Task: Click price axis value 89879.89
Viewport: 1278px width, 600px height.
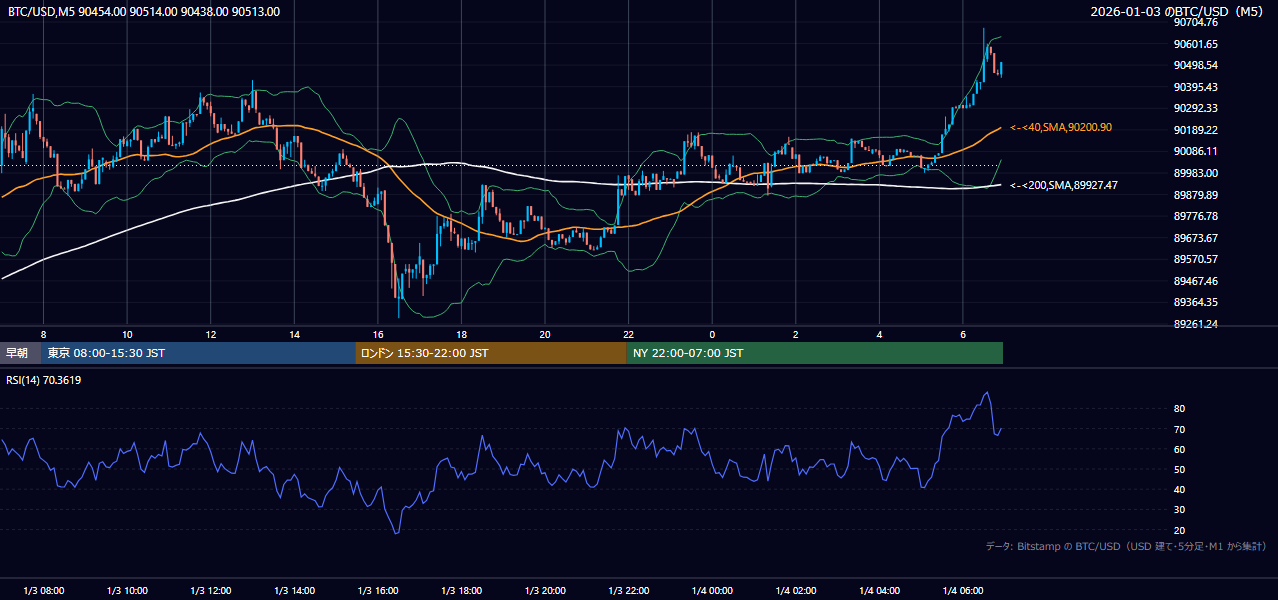Action: 1195,194
